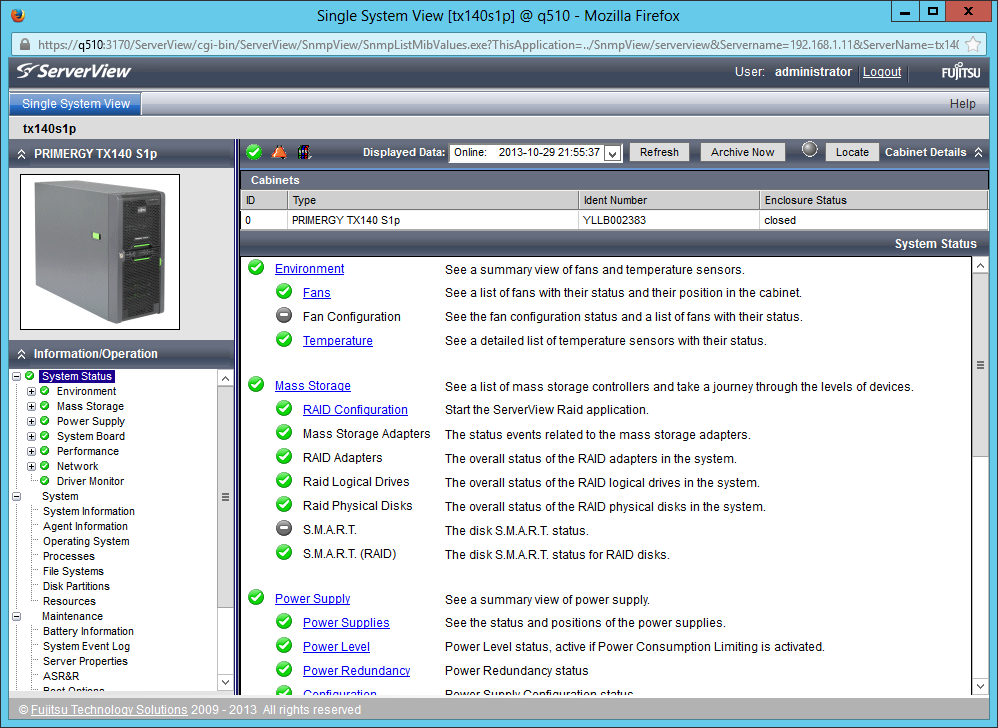Select Driver Monitor in the tree
The image size is (998, 728).
tap(90, 481)
